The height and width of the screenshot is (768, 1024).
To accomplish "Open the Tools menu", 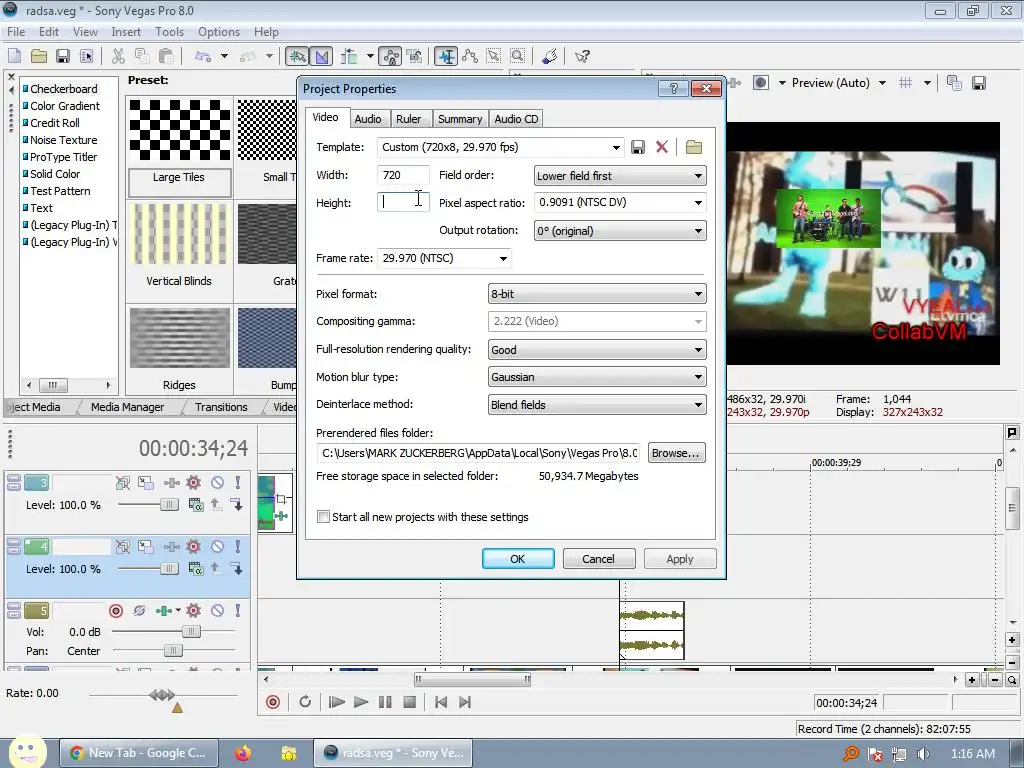I will (x=169, y=31).
